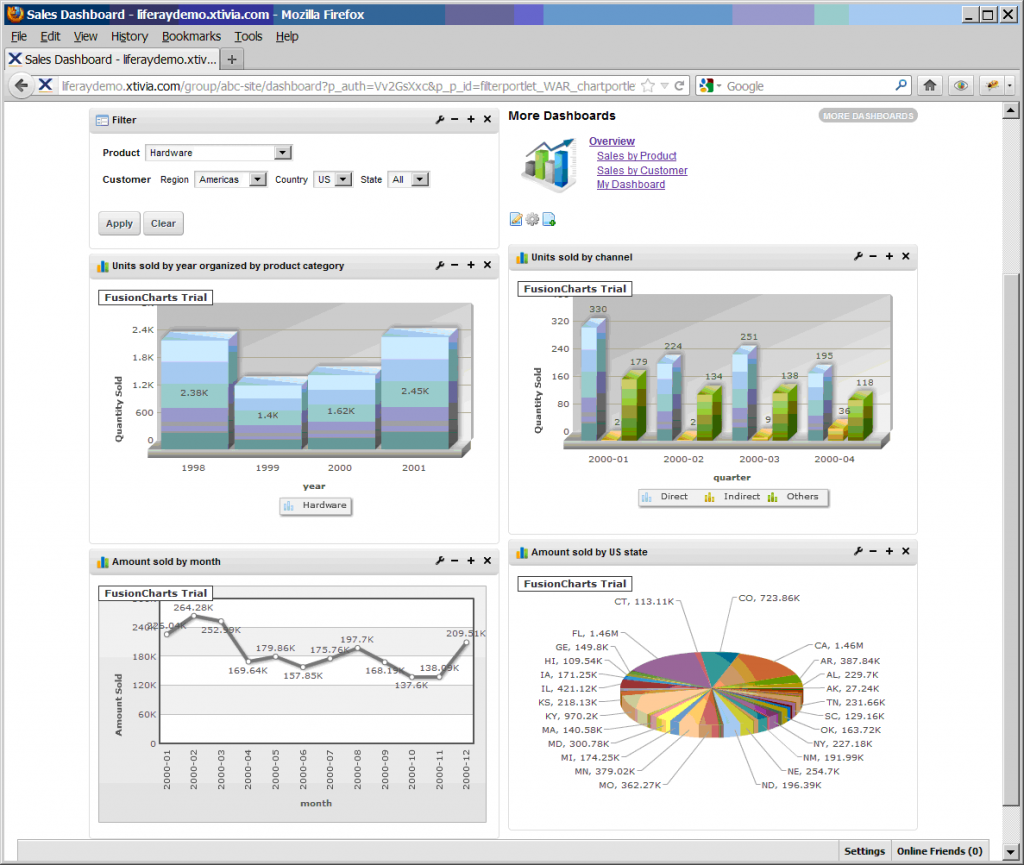
Task: Maximize the Amount sold by US state portlet
Action: click(x=890, y=551)
